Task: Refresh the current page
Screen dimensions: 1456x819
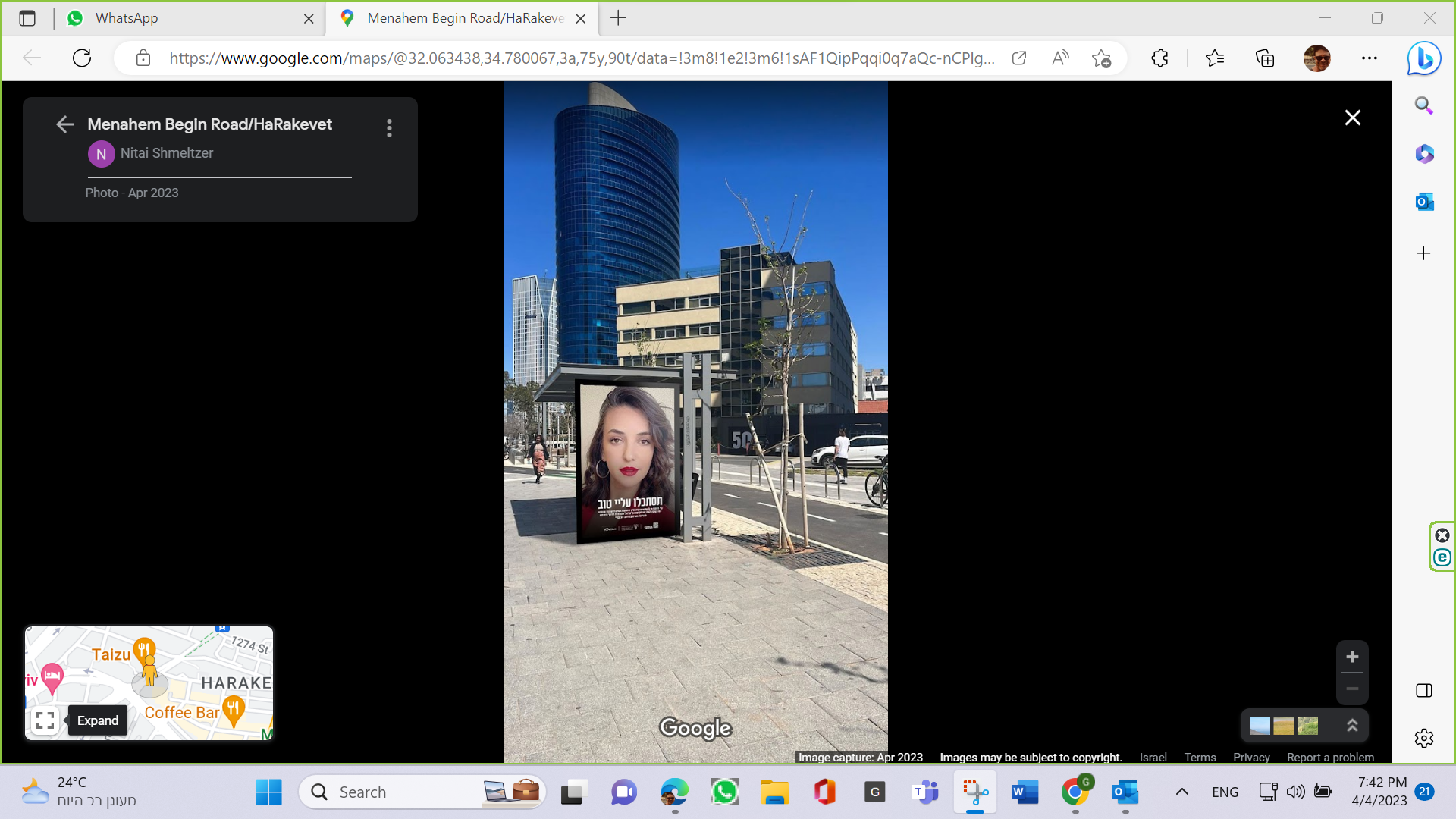Action: 82,58
